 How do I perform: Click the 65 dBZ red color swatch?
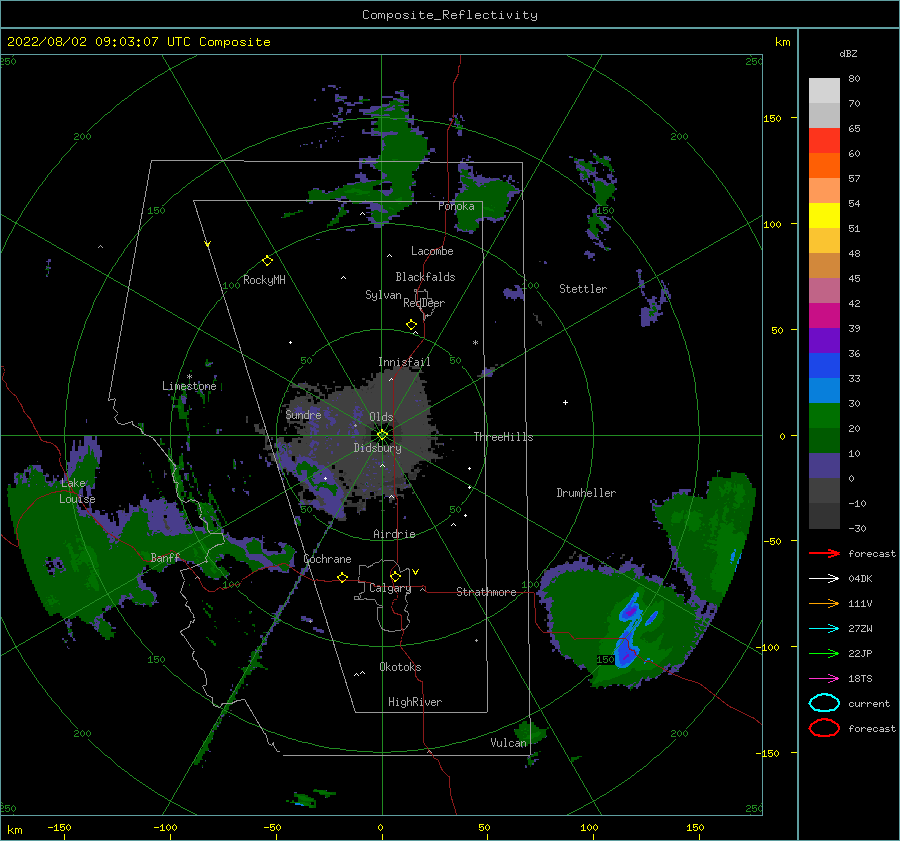[x=824, y=140]
